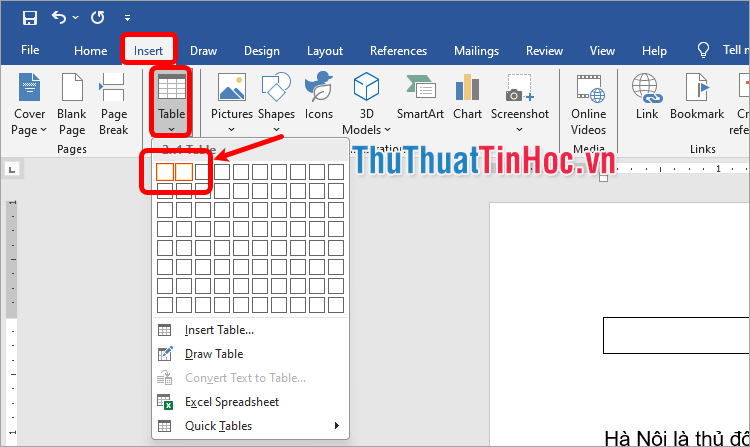750x447 pixels.
Task: Click the Redo/Repeat icon
Action: (x=98, y=18)
